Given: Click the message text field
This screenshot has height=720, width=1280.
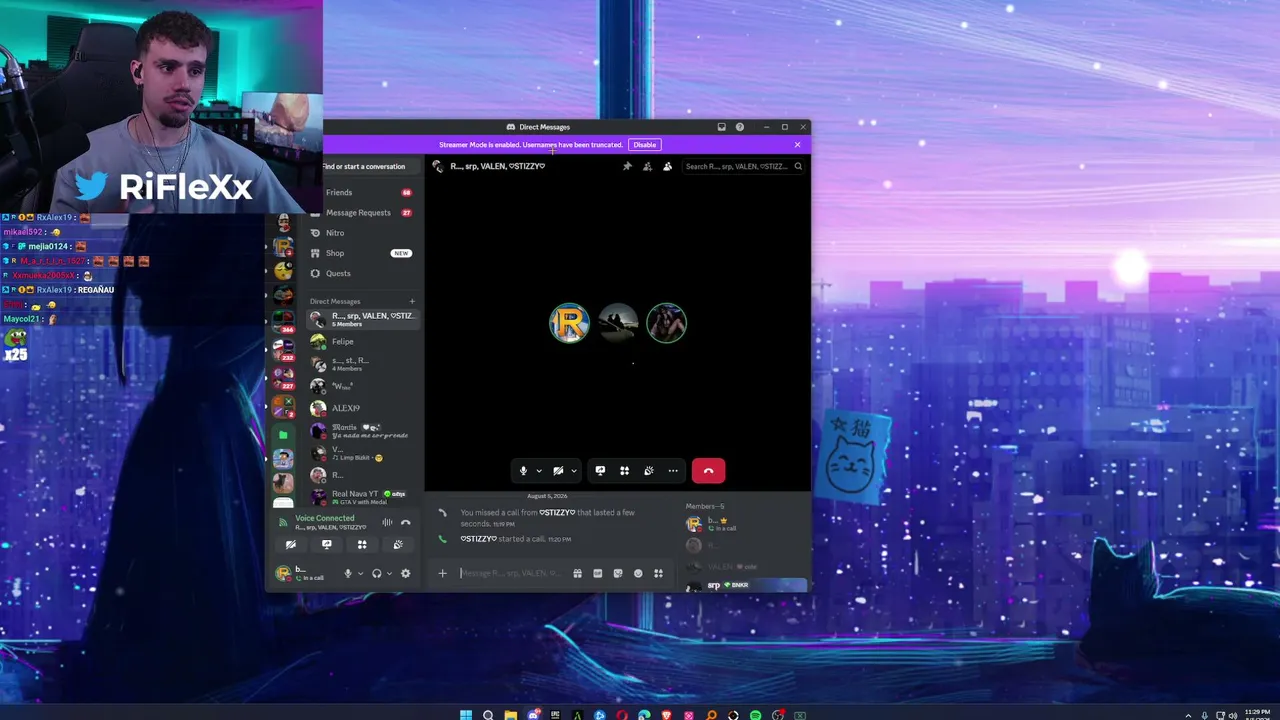Looking at the screenshot, I should click(x=512, y=574).
